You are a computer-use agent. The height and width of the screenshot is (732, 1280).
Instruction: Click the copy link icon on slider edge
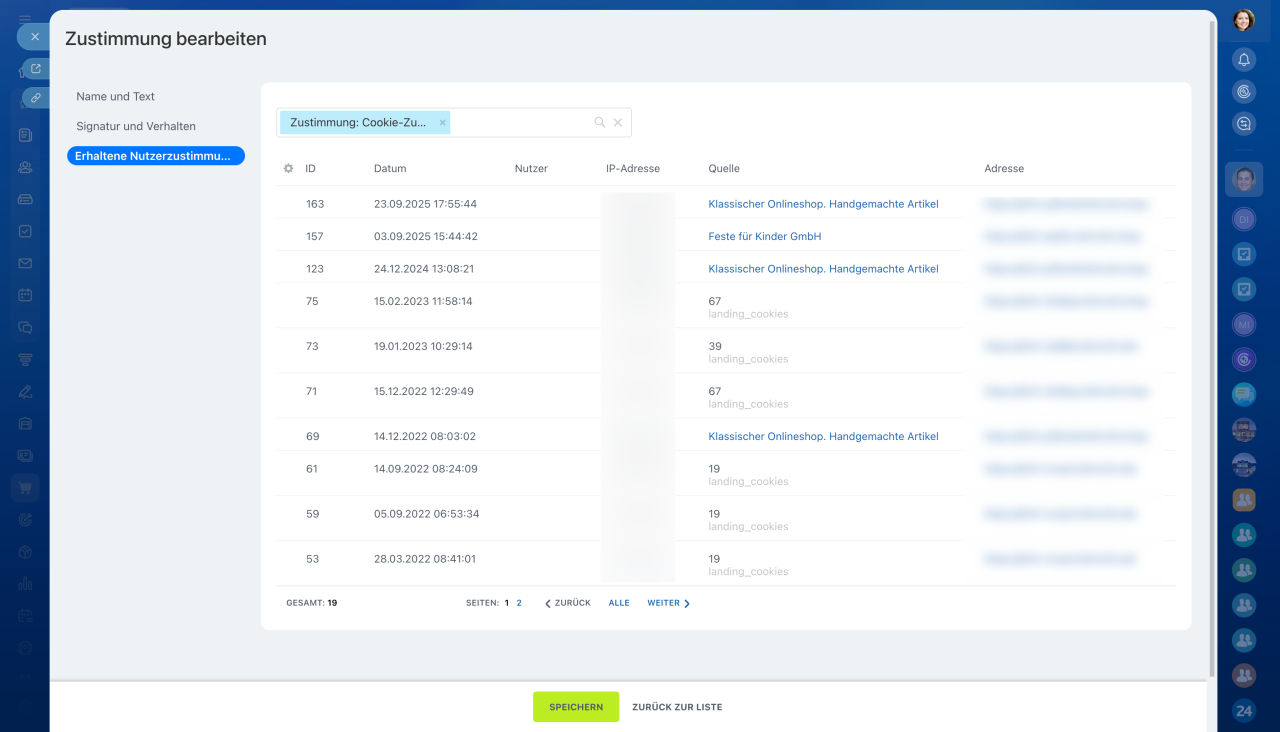coord(36,97)
